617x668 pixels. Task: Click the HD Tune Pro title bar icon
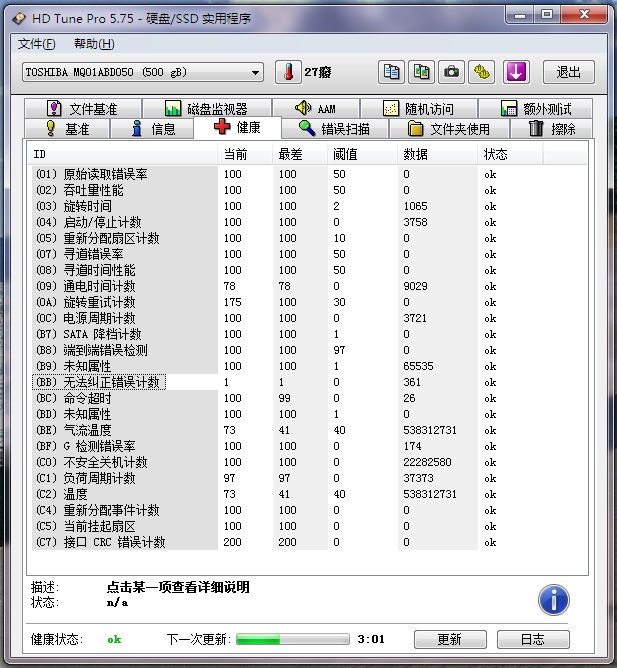pyautogui.click(x=20, y=19)
